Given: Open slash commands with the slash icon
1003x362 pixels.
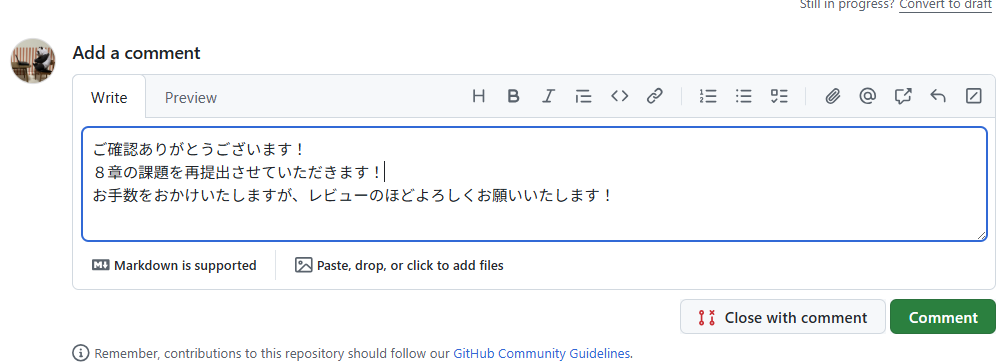Looking at the screenshot, I should [973, 97].
